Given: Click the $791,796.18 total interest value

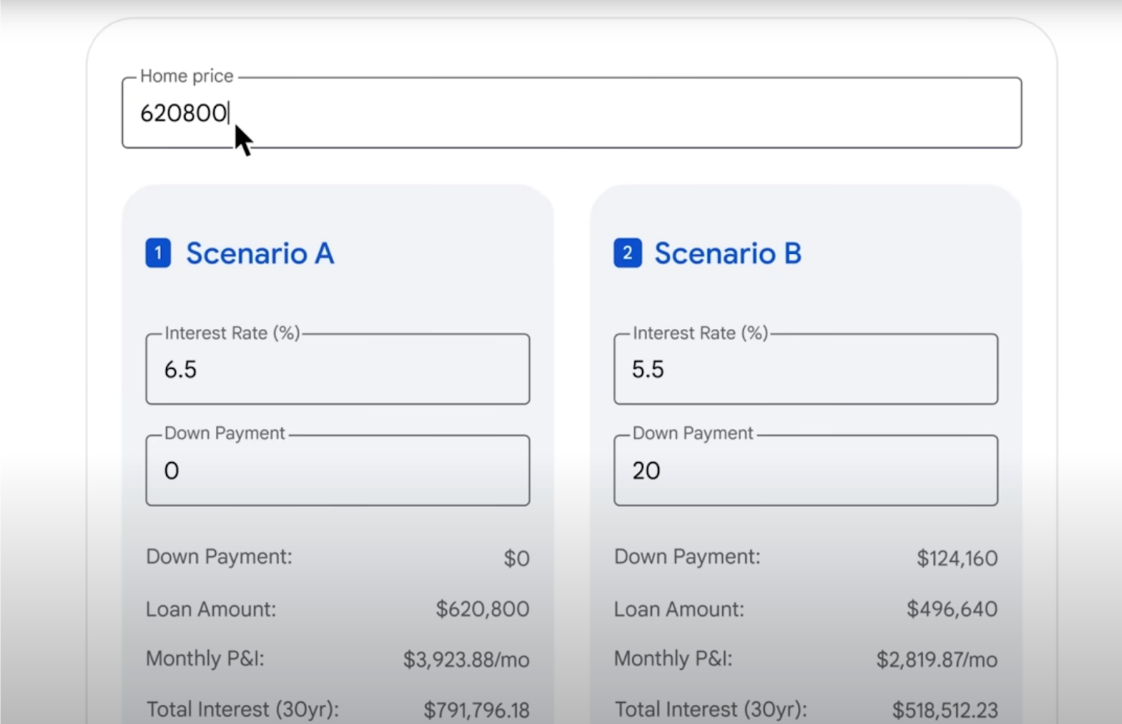Looking at the screenshot, I should 476,710.
